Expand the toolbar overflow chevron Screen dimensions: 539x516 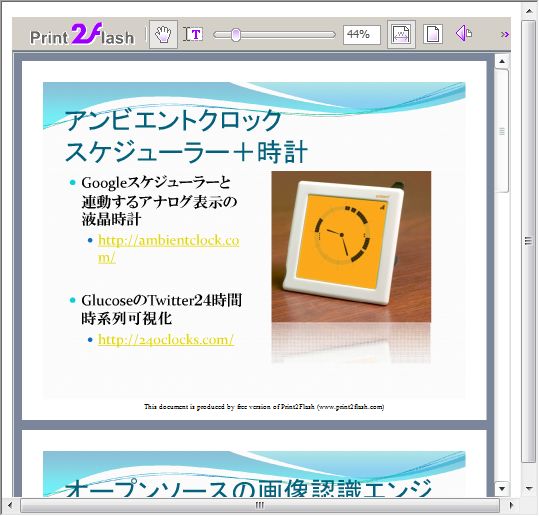(x=504, y=34)
